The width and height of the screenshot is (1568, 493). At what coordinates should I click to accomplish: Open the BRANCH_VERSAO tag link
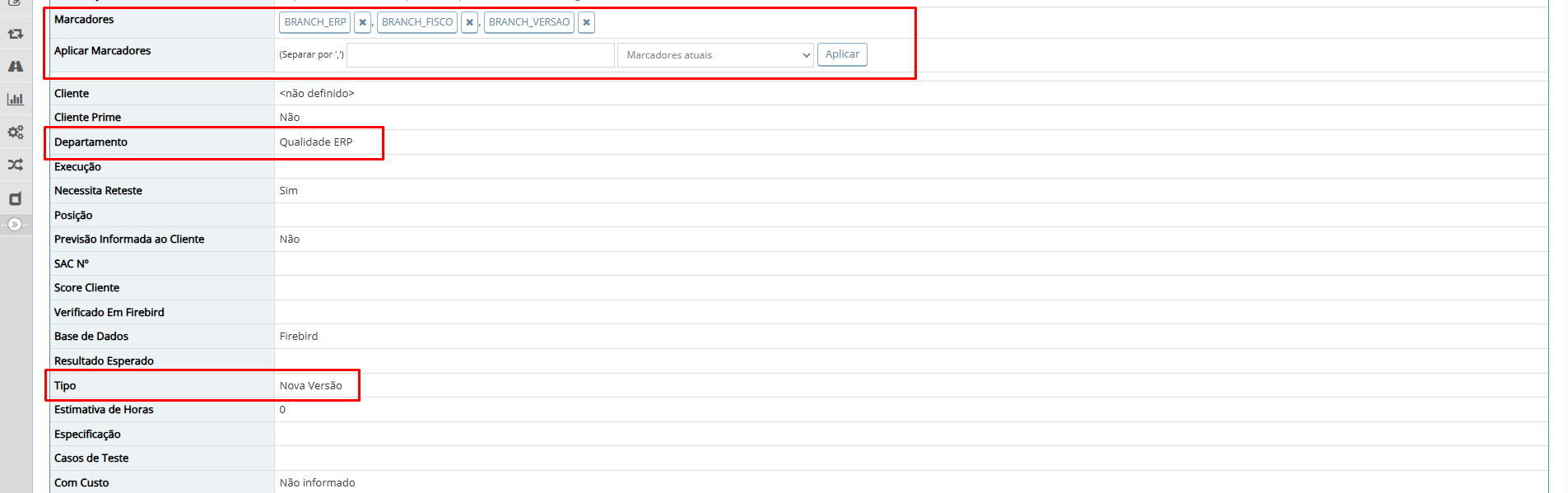pyautogui.click(x=529, y=22)
